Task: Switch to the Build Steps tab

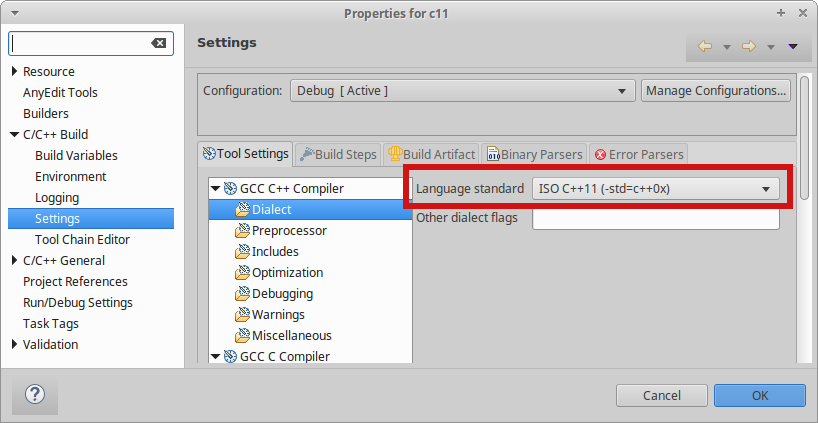Action: coord(338,154)
